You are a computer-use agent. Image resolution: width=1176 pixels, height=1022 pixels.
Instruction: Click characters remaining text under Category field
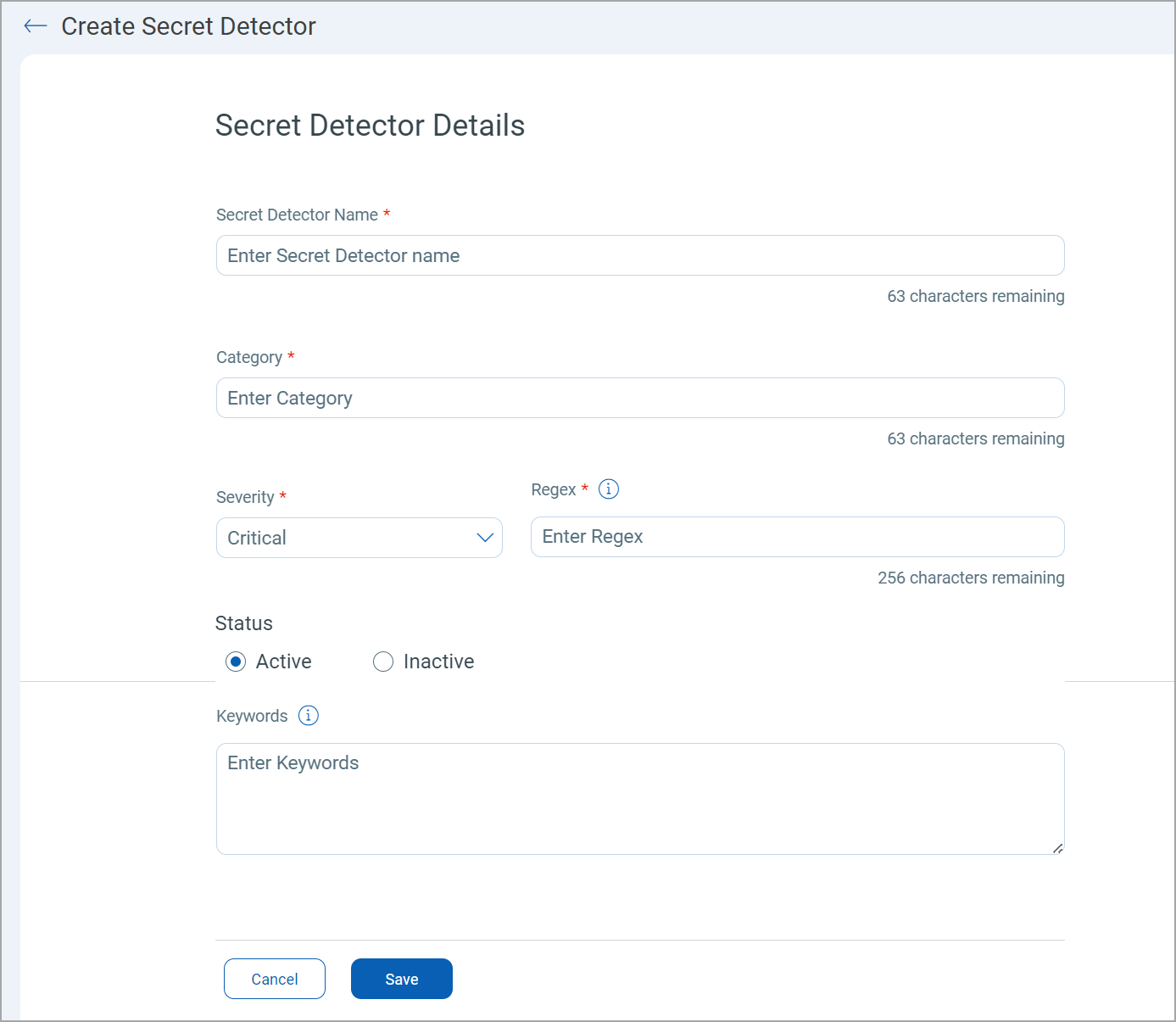(976, 438)
